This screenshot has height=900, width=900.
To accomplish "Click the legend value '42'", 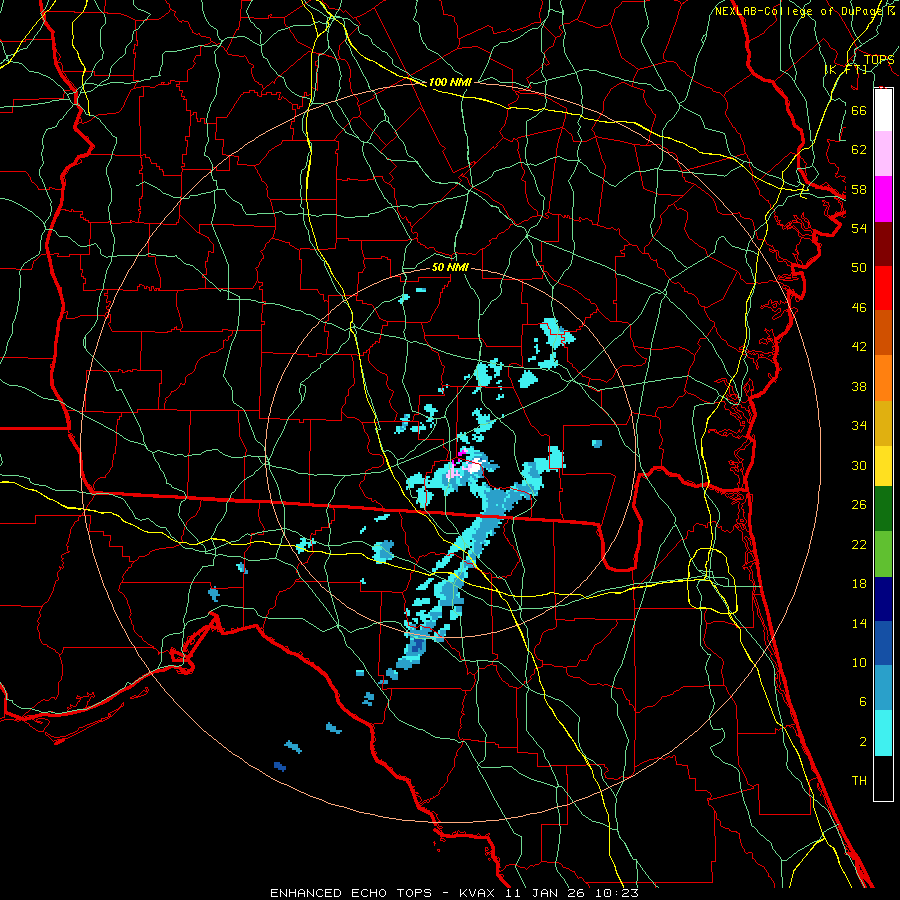I will [x=859, y=347].
